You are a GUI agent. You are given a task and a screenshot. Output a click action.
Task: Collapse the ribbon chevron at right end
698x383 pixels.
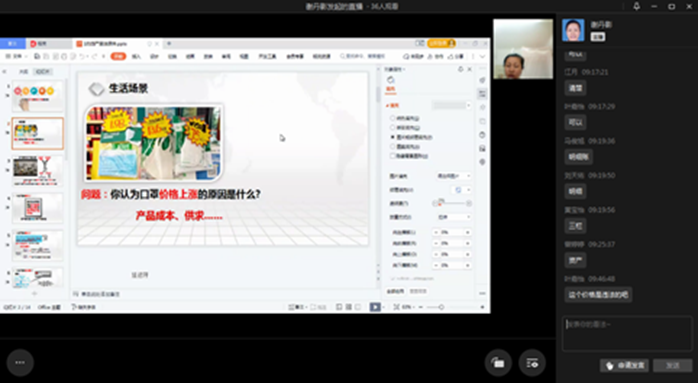[x=482, y=57]
